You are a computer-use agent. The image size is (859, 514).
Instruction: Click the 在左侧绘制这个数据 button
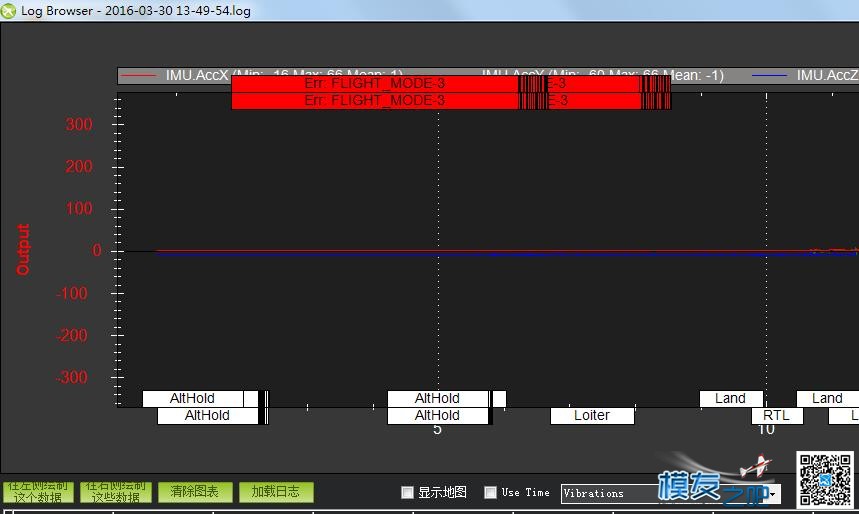click(38, 492)
